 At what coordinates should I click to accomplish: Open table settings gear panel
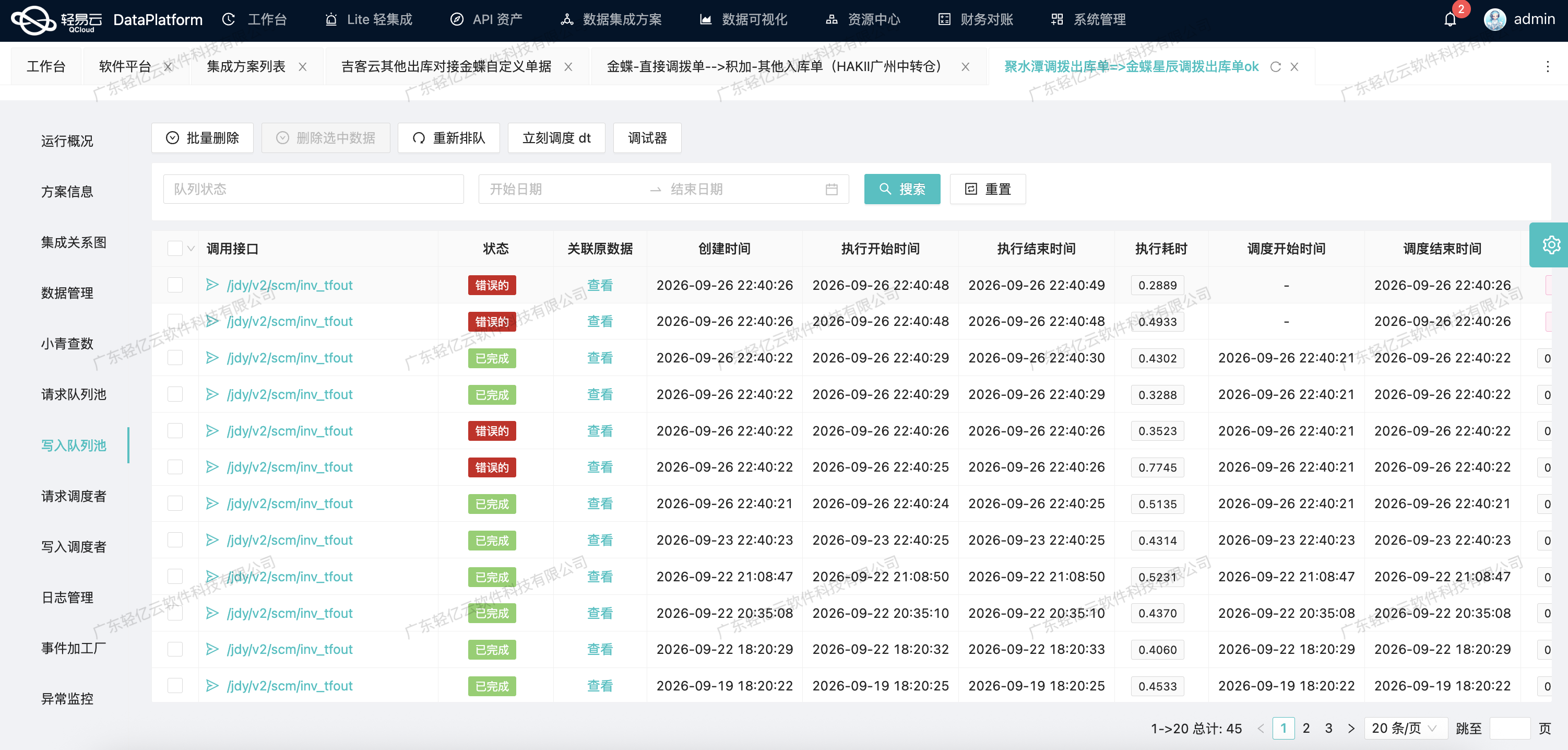(1550, 245)
